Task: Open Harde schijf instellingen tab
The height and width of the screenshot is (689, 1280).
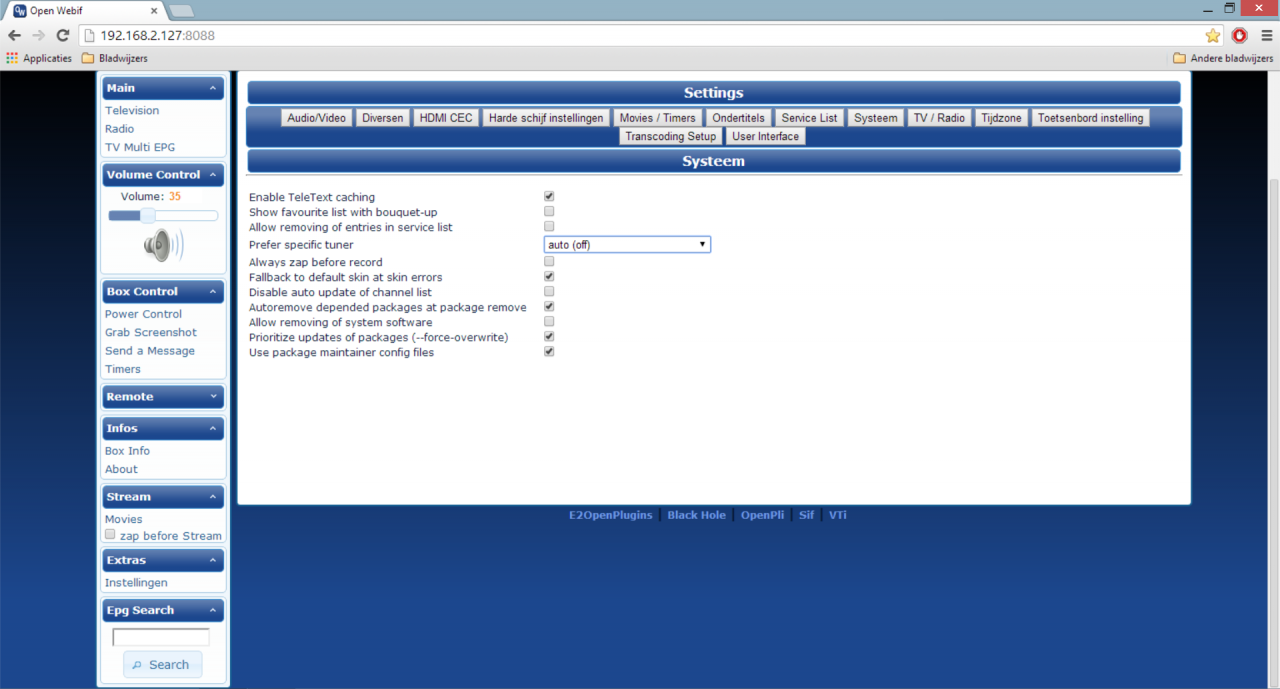Action: point(546,118)
